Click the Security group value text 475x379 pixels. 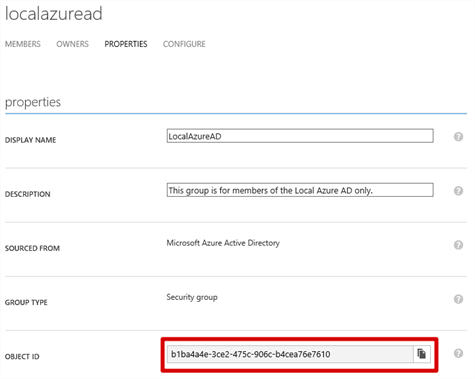(192, 297)
